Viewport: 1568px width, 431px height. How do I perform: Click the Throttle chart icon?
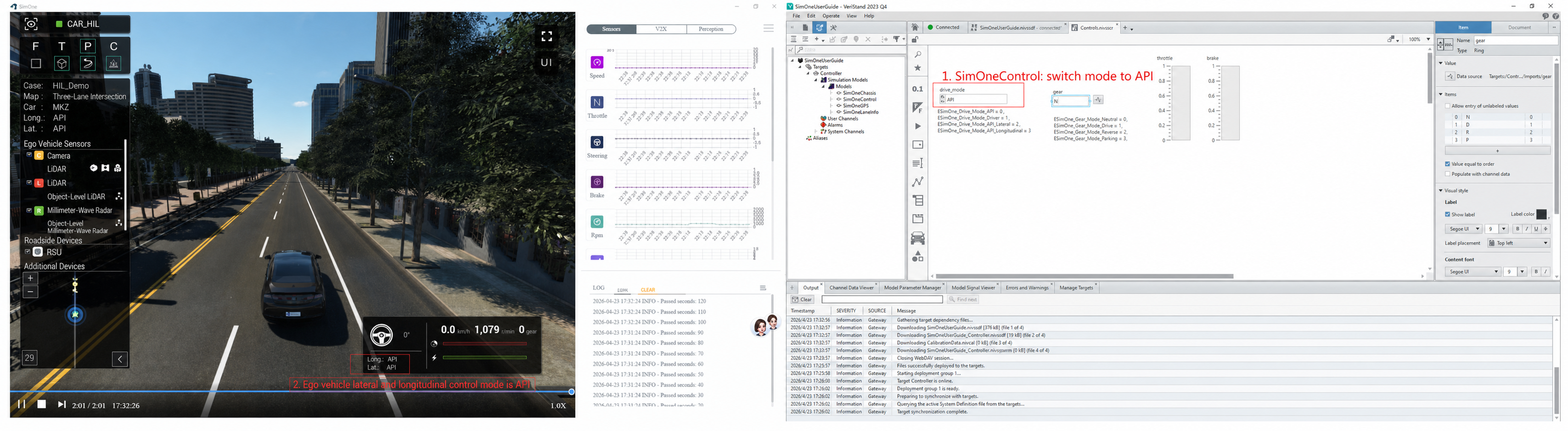pyautogui.click(x=597, y=102)
